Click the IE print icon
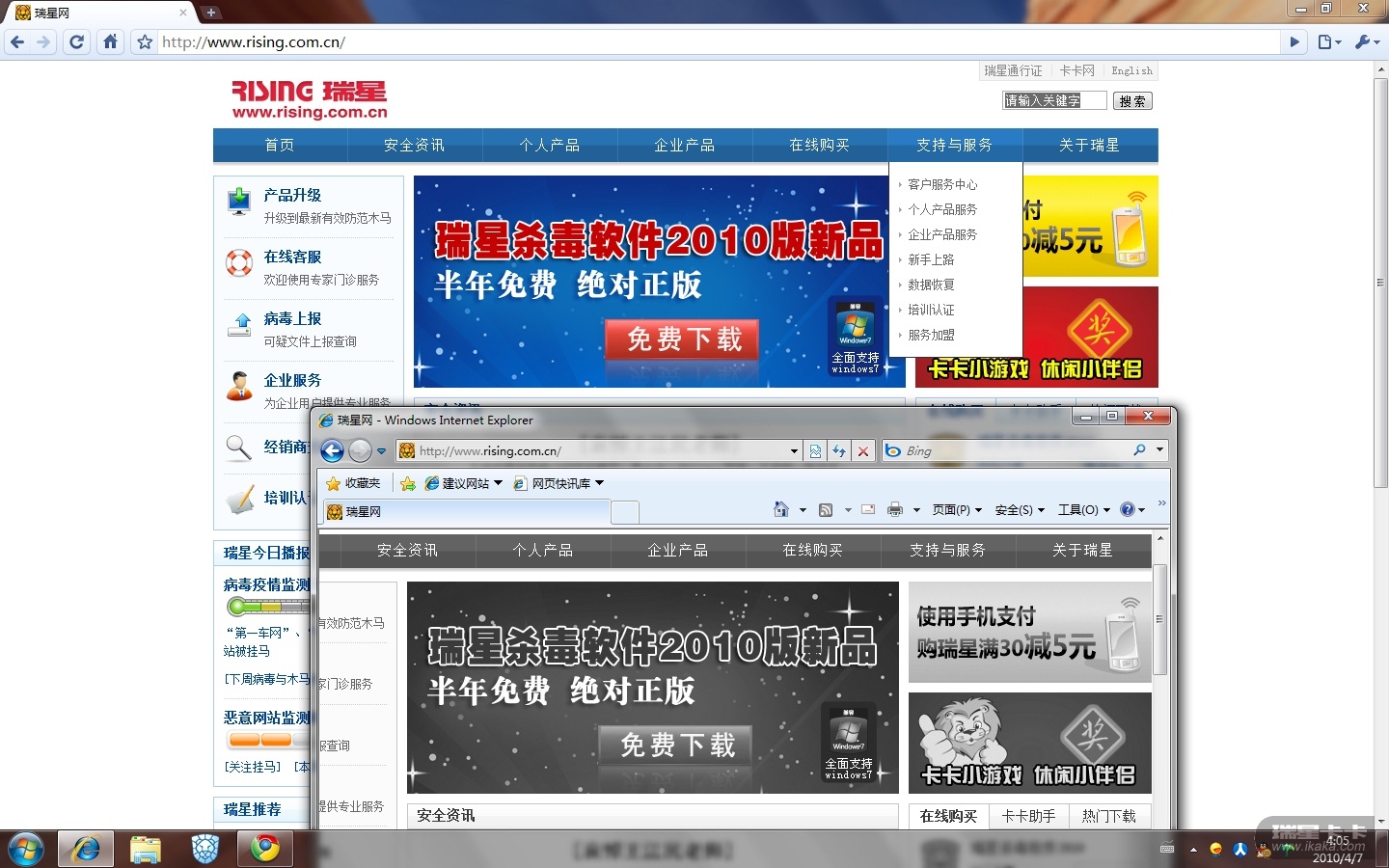Screen dimensions: 1389x868 click(895, 509)
